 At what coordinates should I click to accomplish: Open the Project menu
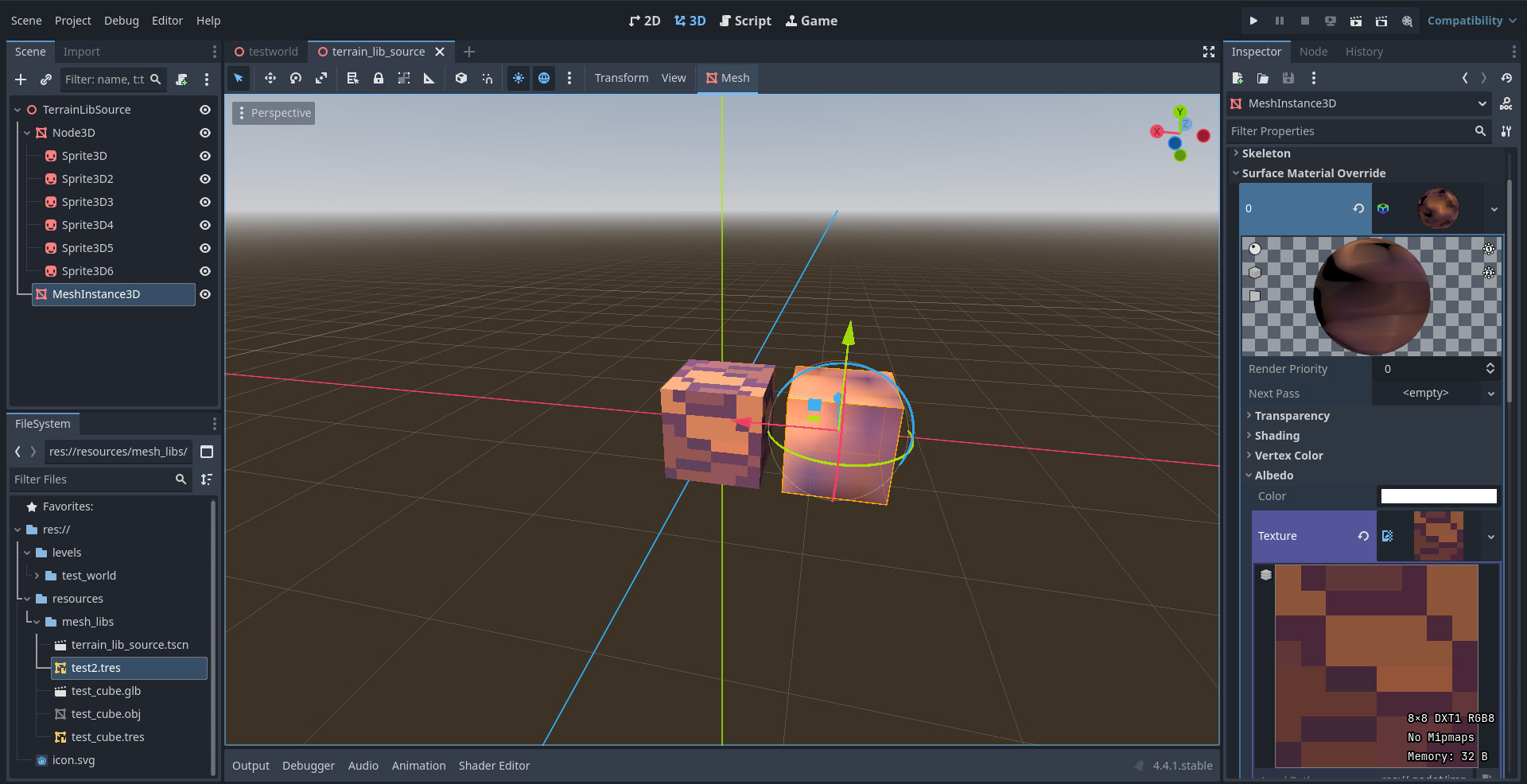72,21
